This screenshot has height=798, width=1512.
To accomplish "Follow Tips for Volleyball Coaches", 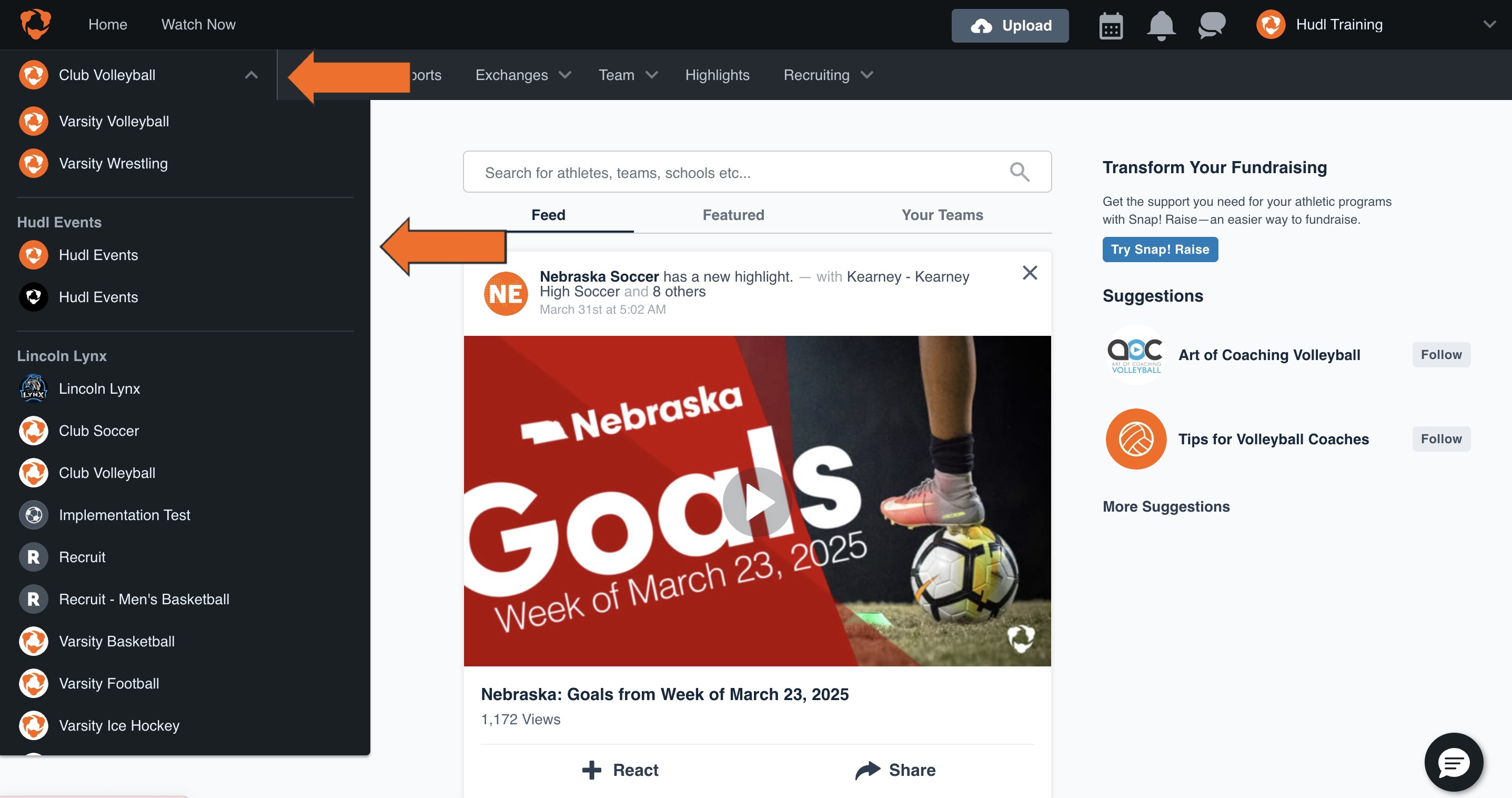I will point(1442,438).
